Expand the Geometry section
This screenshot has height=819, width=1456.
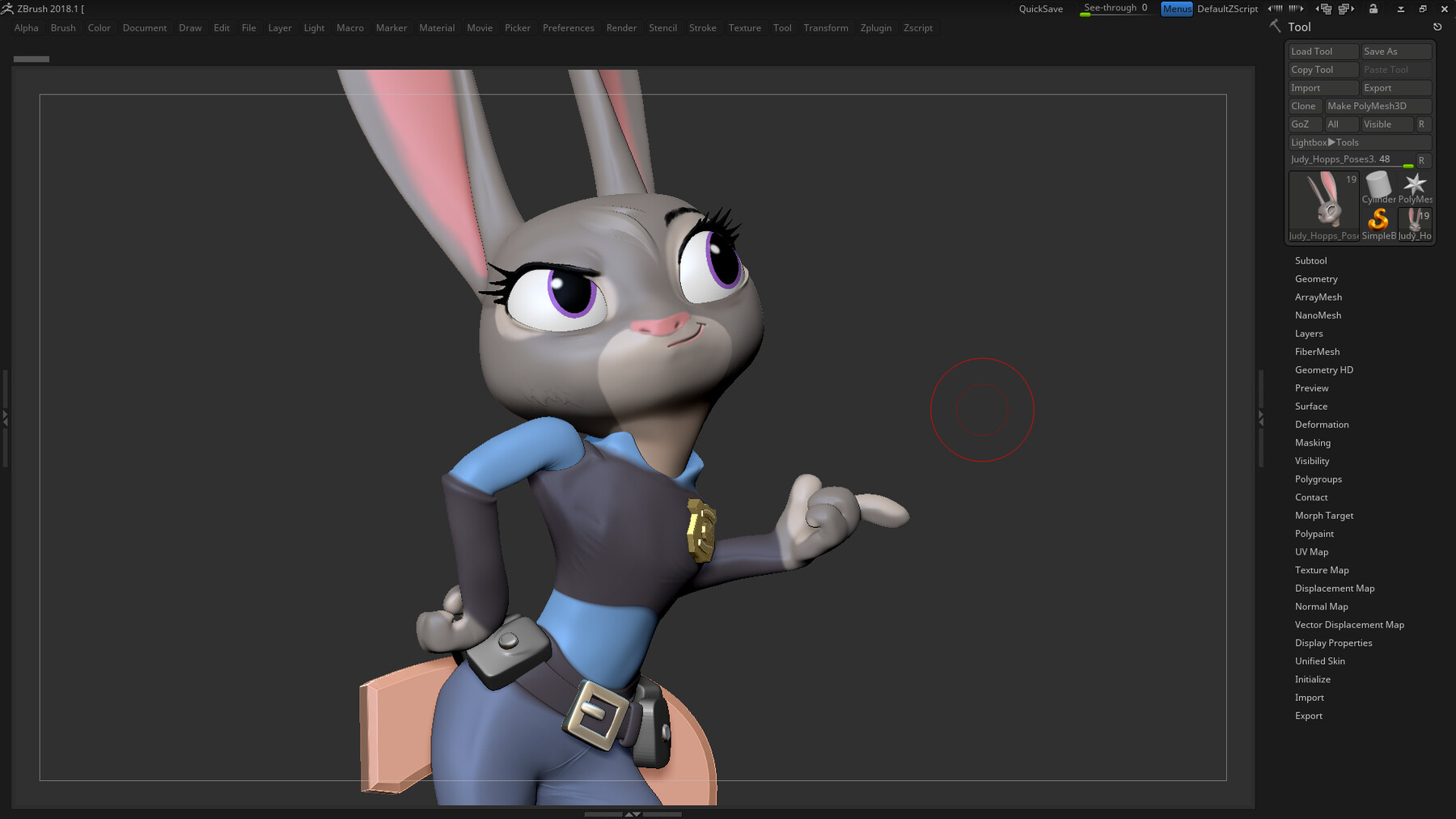[1316, 278]
